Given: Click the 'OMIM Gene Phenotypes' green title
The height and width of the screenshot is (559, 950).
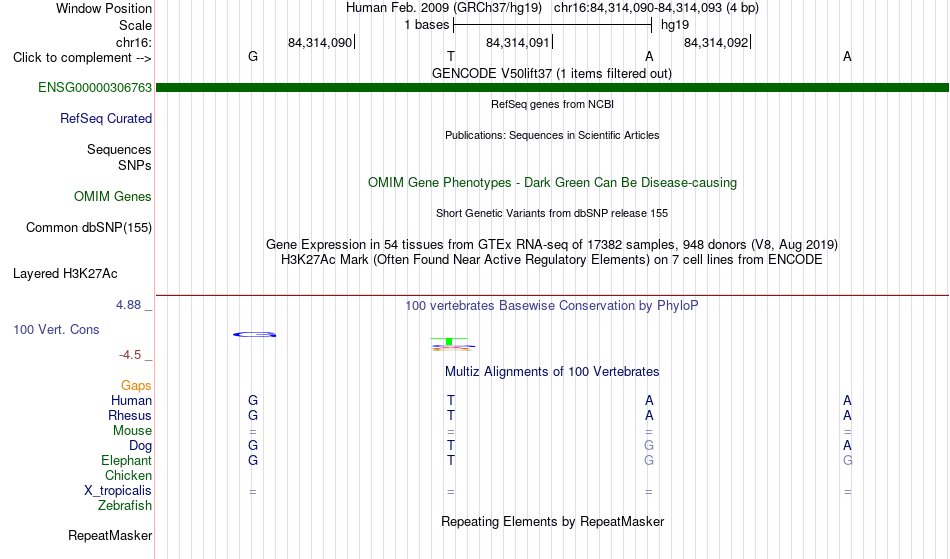Looking at the screenshot, I should (x=553, y=183).
